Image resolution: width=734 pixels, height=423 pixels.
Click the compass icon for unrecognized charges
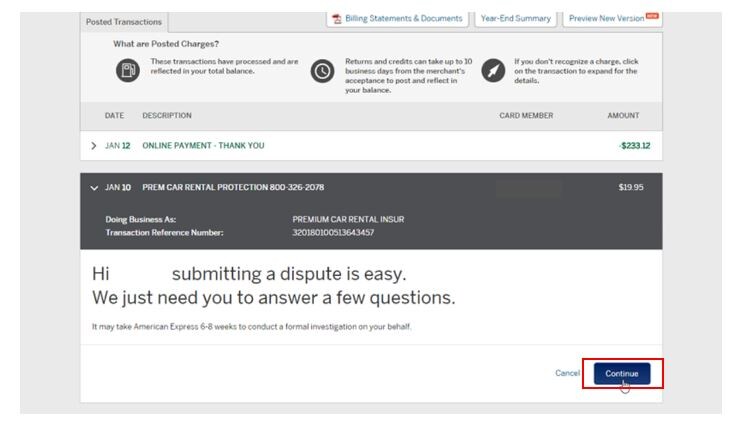click(x=493, y=71)
